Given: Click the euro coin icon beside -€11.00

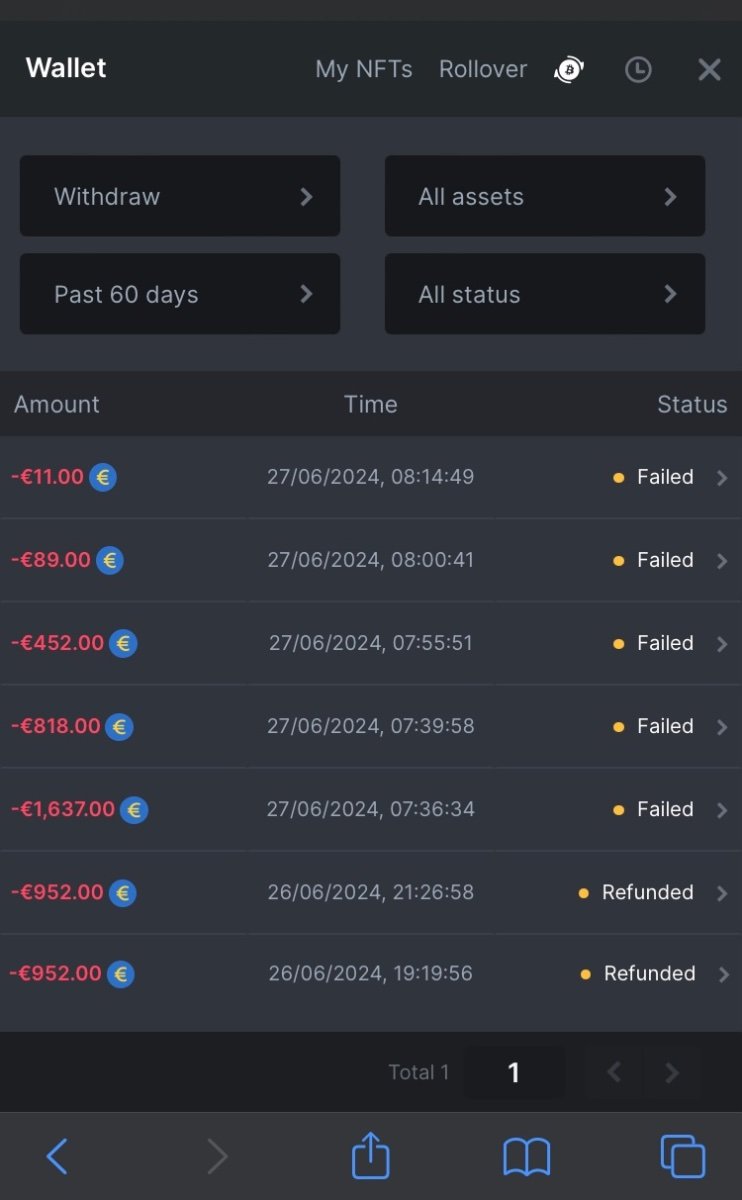Looking at the screenshot, I should click(x=103, y=477).
